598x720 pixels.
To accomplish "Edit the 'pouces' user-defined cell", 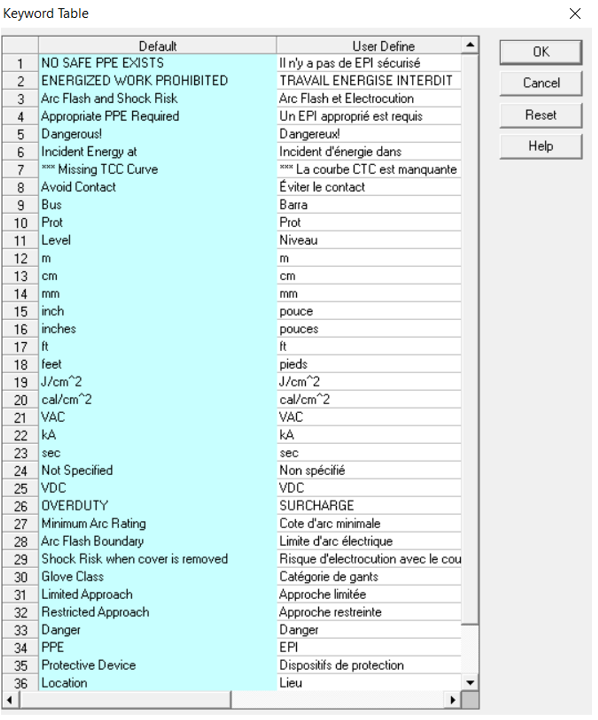I will (x=369, y=329).
